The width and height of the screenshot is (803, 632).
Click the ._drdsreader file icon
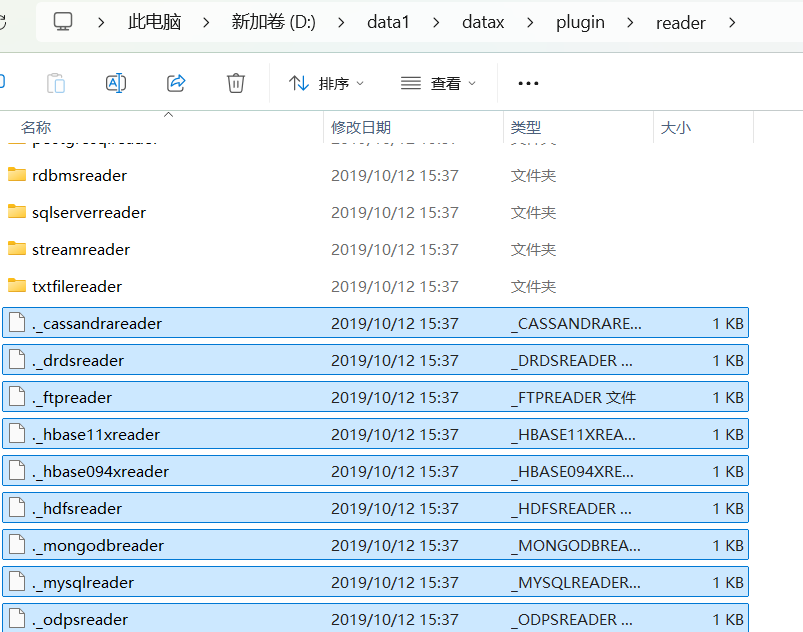coord(17,360)
